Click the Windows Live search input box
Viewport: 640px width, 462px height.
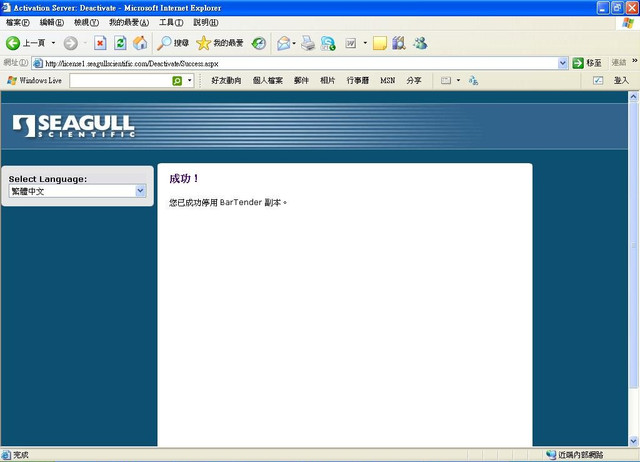coord(121,80)
